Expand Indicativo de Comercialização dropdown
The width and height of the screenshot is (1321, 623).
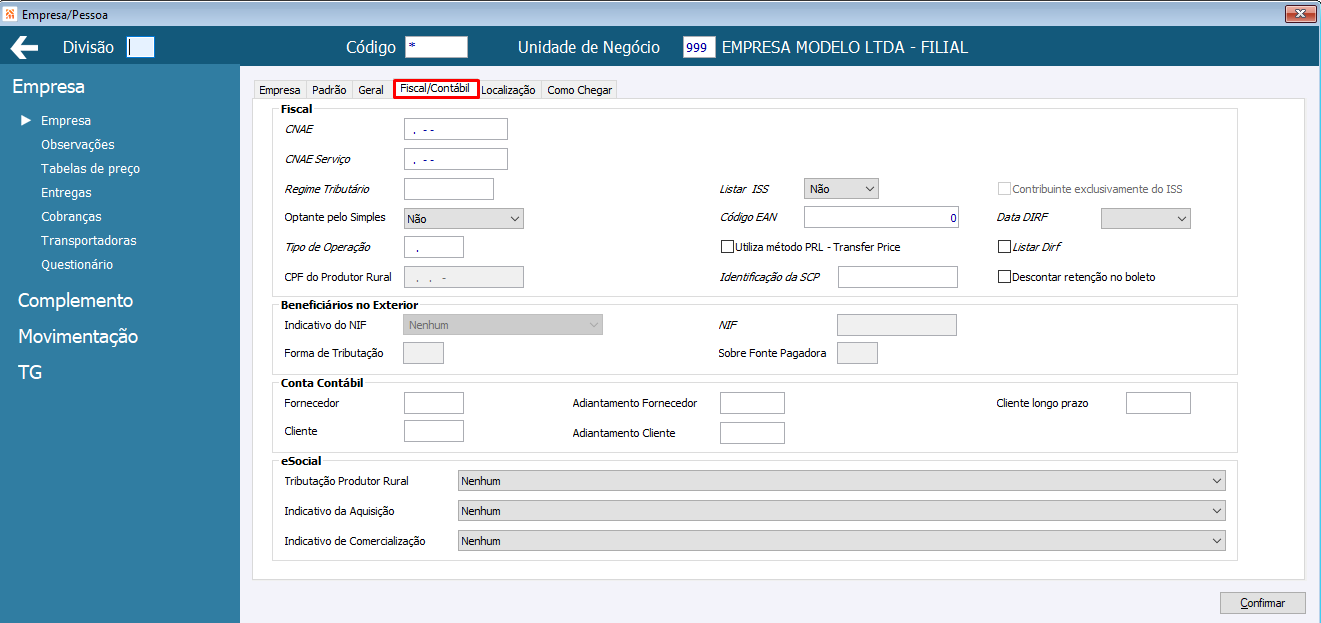tap(841, 541)
